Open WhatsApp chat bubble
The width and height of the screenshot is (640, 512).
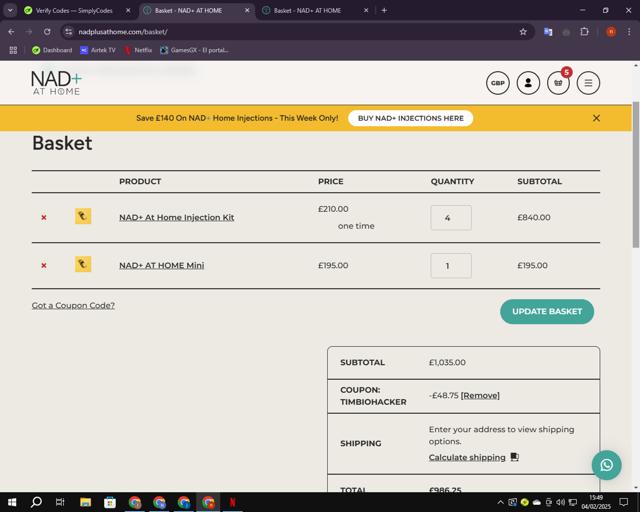point(607,465)
